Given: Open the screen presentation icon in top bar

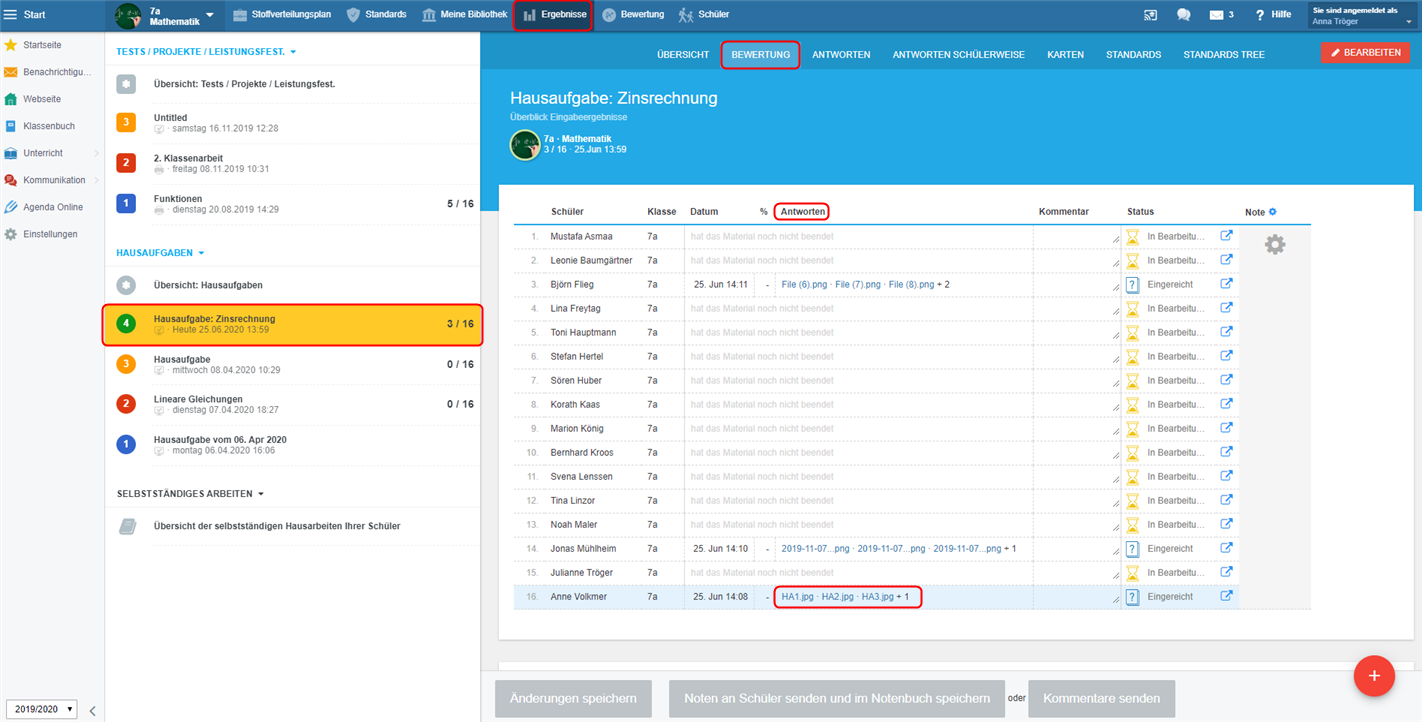Looking at the screenshot, I should pos(1150,15).
